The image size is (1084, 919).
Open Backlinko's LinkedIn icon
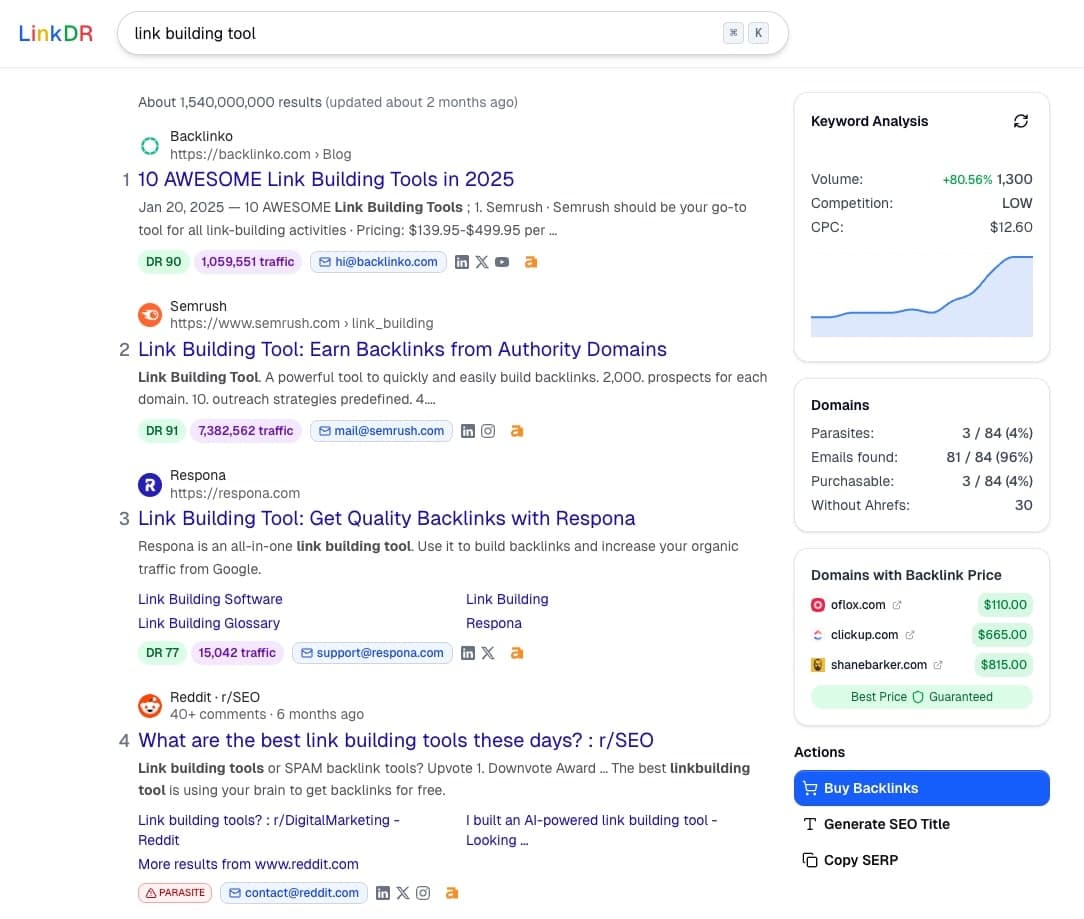pyautogui.click(x=462, y=262)
